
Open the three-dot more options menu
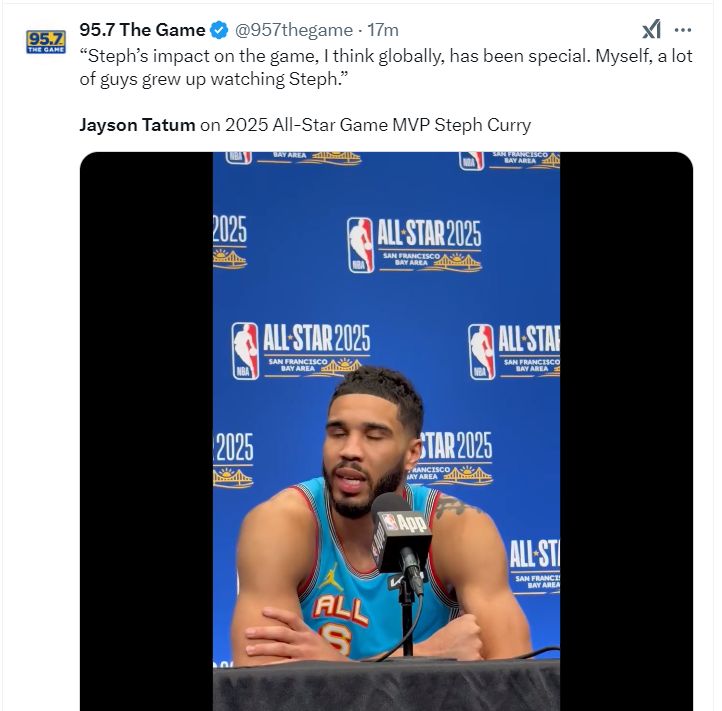point(683,30)
